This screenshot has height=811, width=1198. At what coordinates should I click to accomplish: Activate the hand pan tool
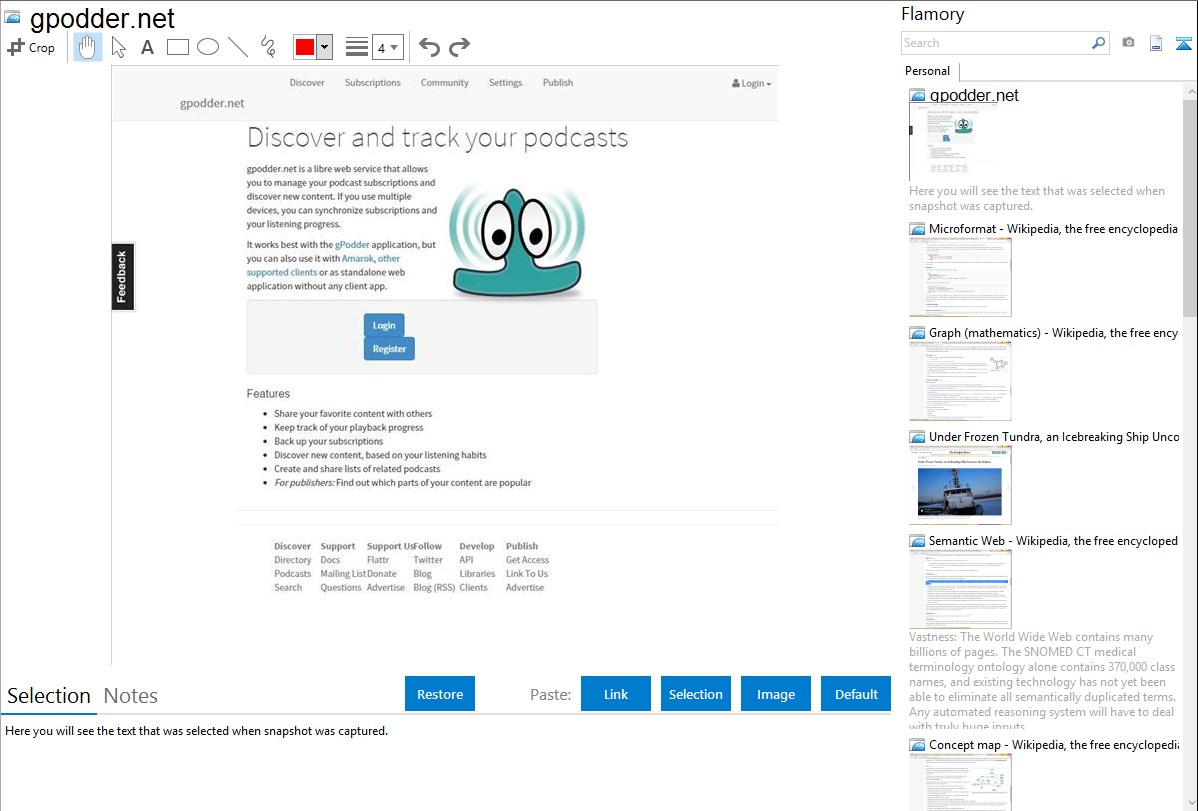[88, 47]
